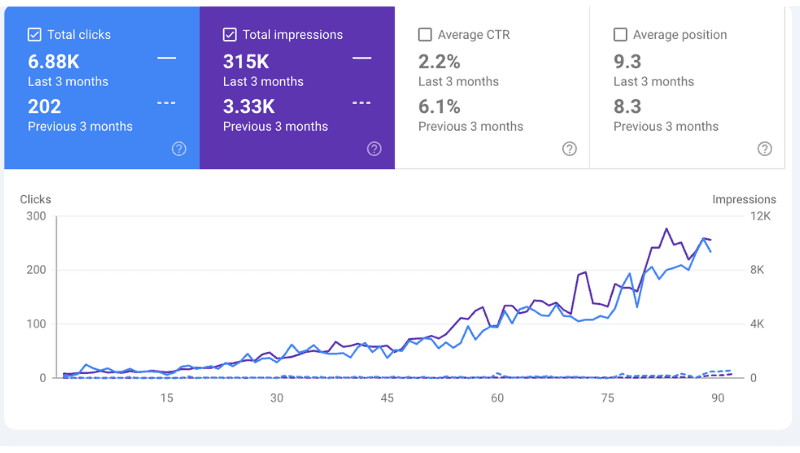Click the day 60 x-axis label
The image size is (800, 453).
[x=497, y=398]
